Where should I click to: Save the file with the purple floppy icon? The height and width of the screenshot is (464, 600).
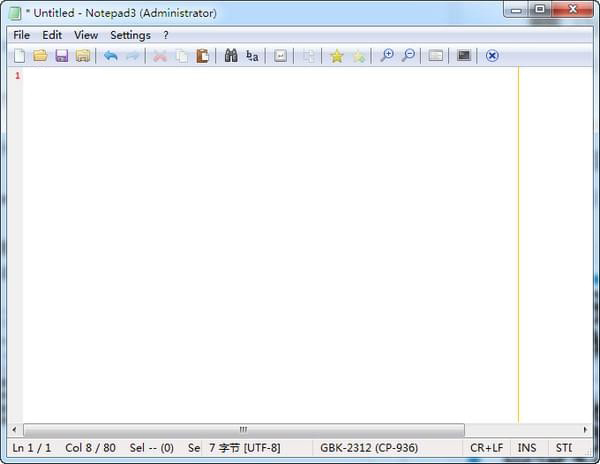point(62,56)
